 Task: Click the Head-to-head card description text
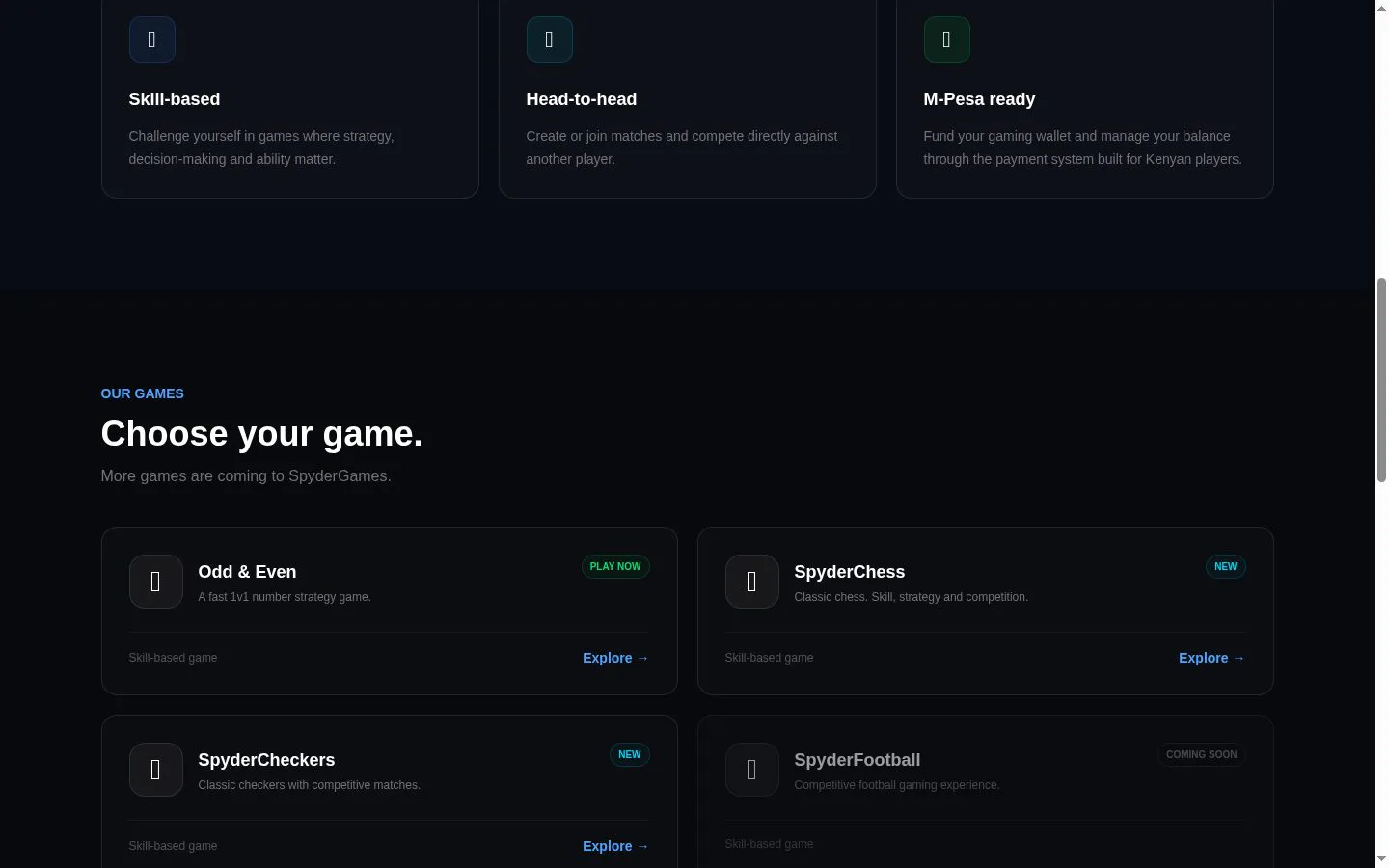(681, 148)
